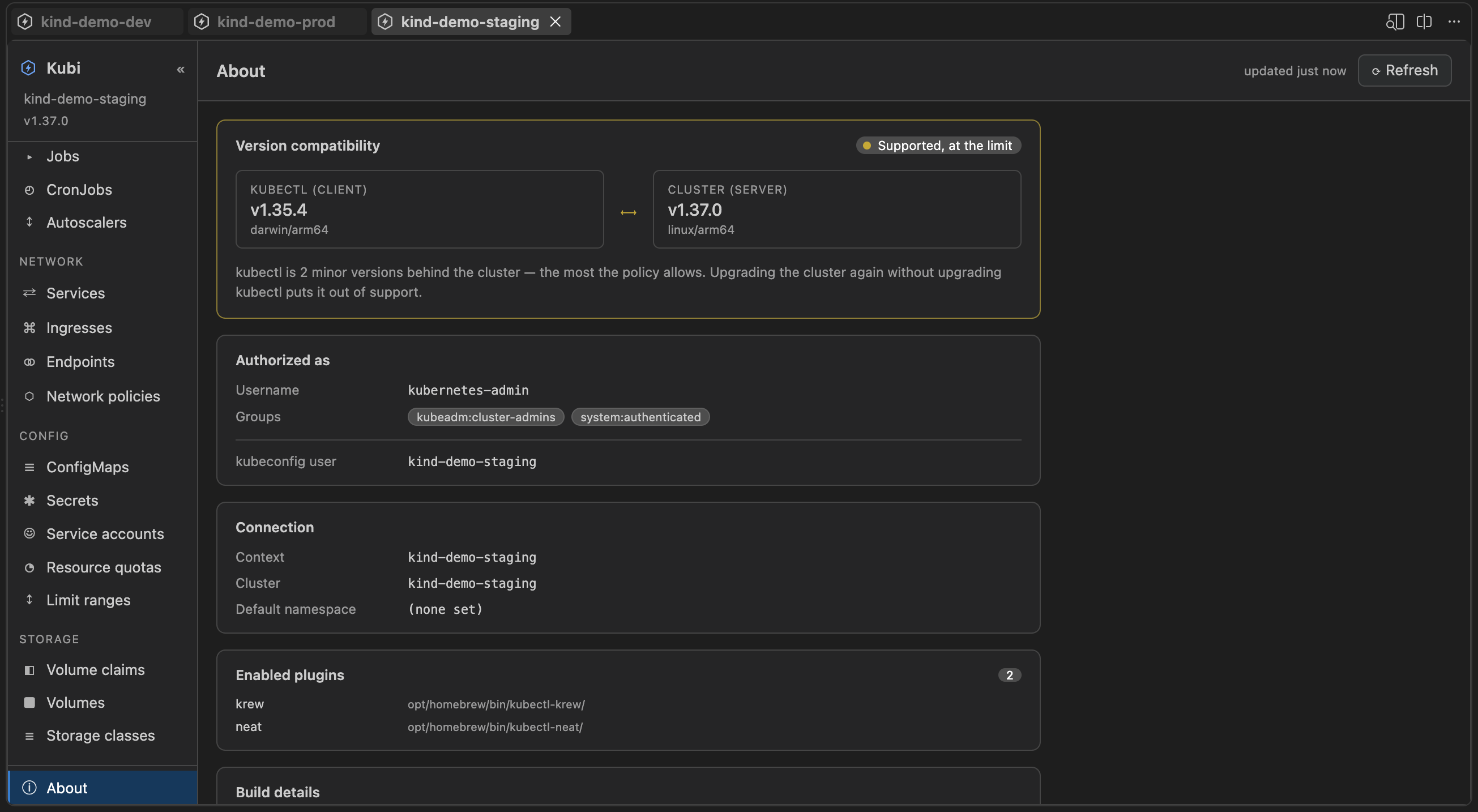Click the Context value kind-demo-staging

click(x=472, y=557)
